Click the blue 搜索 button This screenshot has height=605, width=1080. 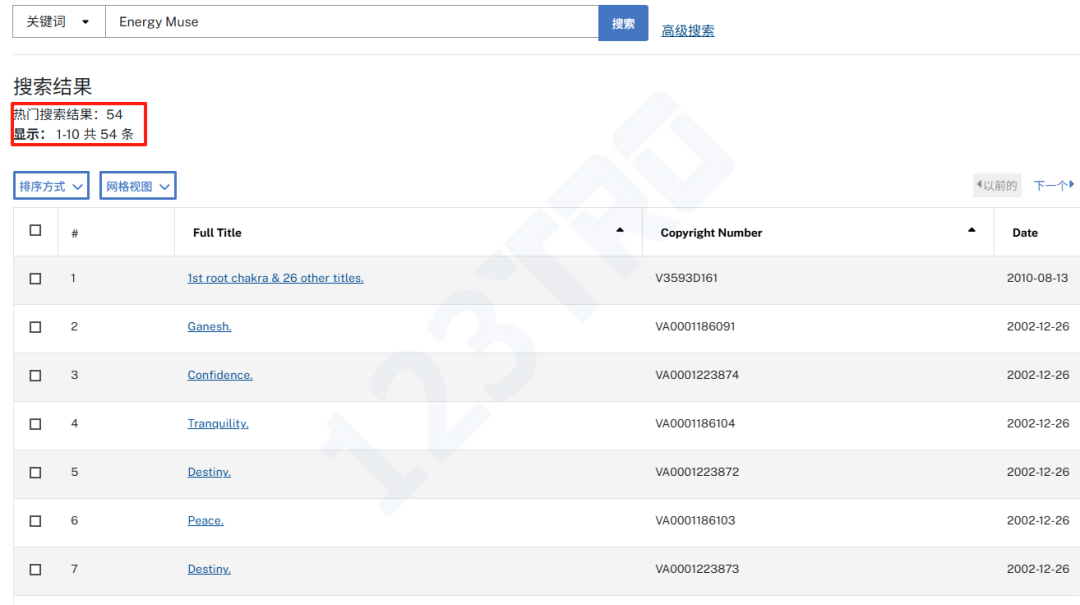pyautogui.click(x=623, y=23)
